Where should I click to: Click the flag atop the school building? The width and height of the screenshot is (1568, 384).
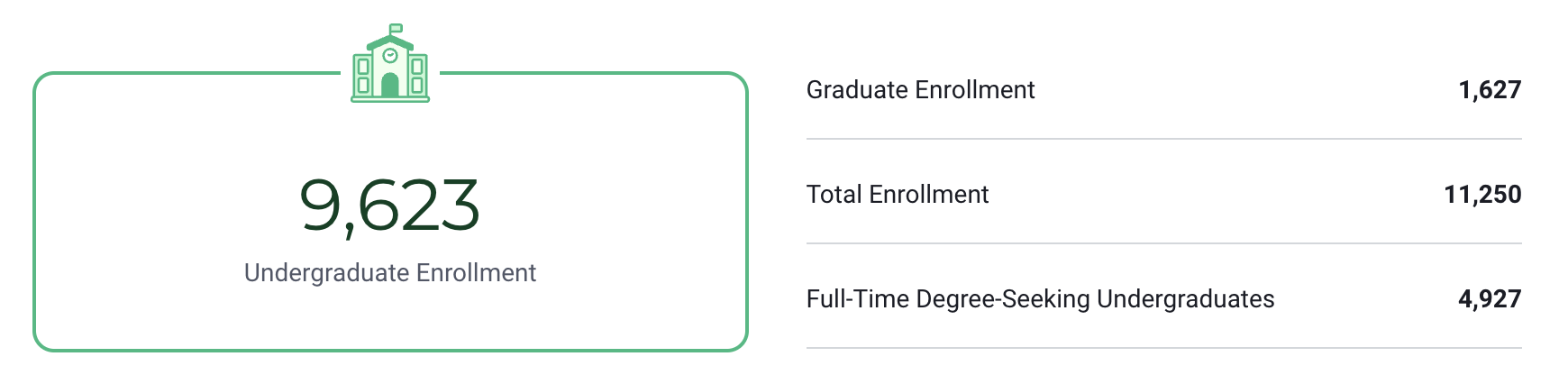point(396,29)
